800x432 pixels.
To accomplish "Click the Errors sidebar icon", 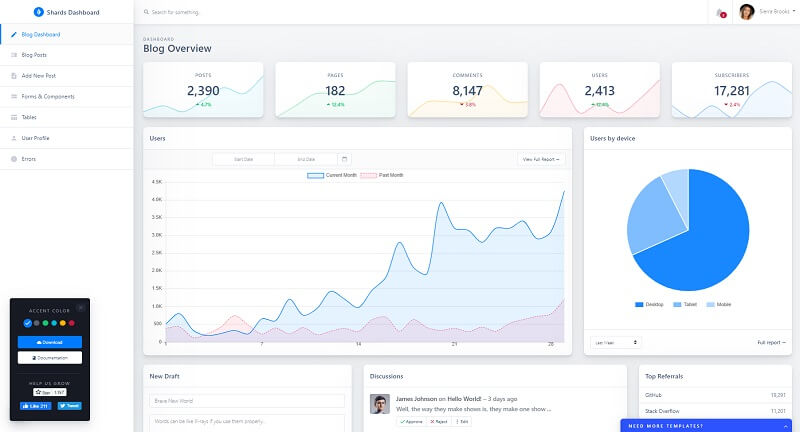I will click(13, 159).
